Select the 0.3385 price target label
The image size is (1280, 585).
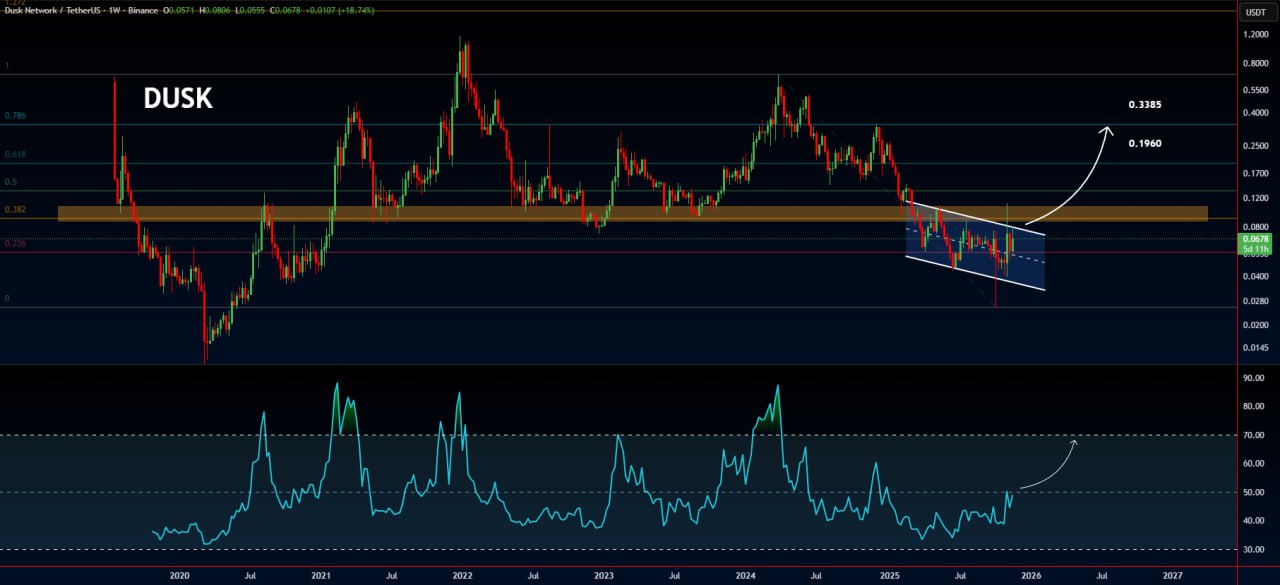pos(1144,105)
